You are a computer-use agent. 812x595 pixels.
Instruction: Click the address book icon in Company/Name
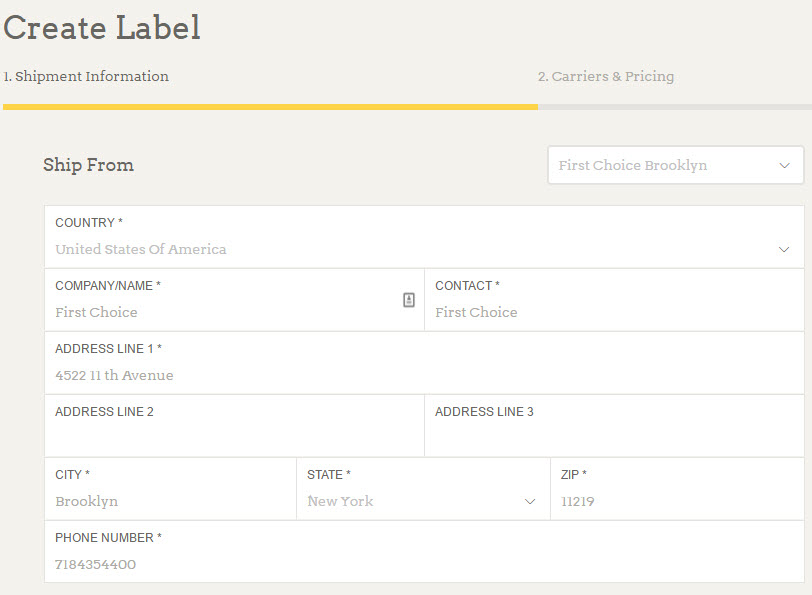[x=409, y=300]
